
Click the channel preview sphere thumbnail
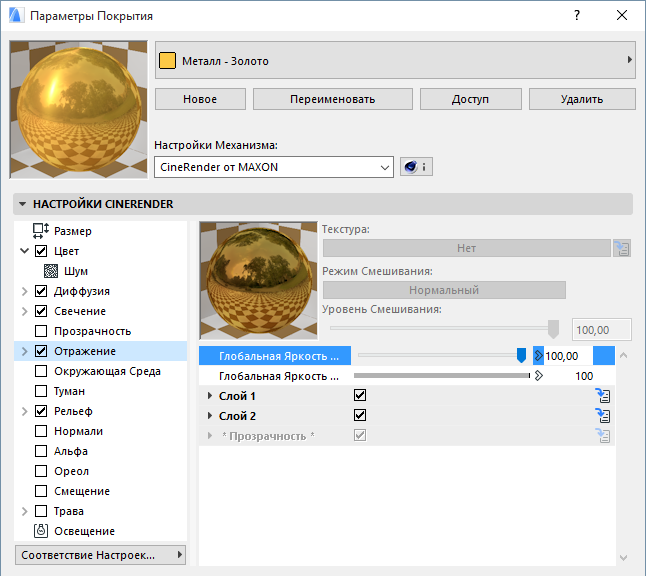click(x=258, y=281)
